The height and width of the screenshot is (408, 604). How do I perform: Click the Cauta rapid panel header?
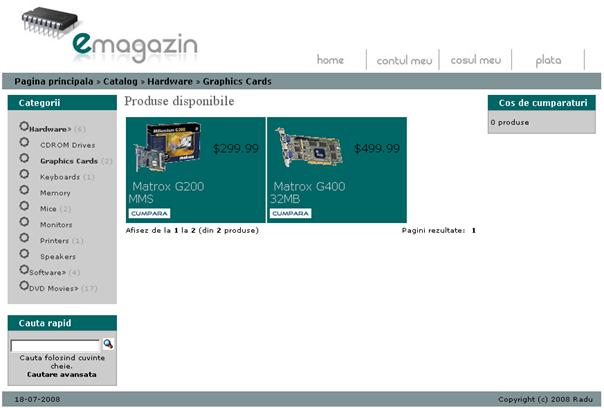62,323
